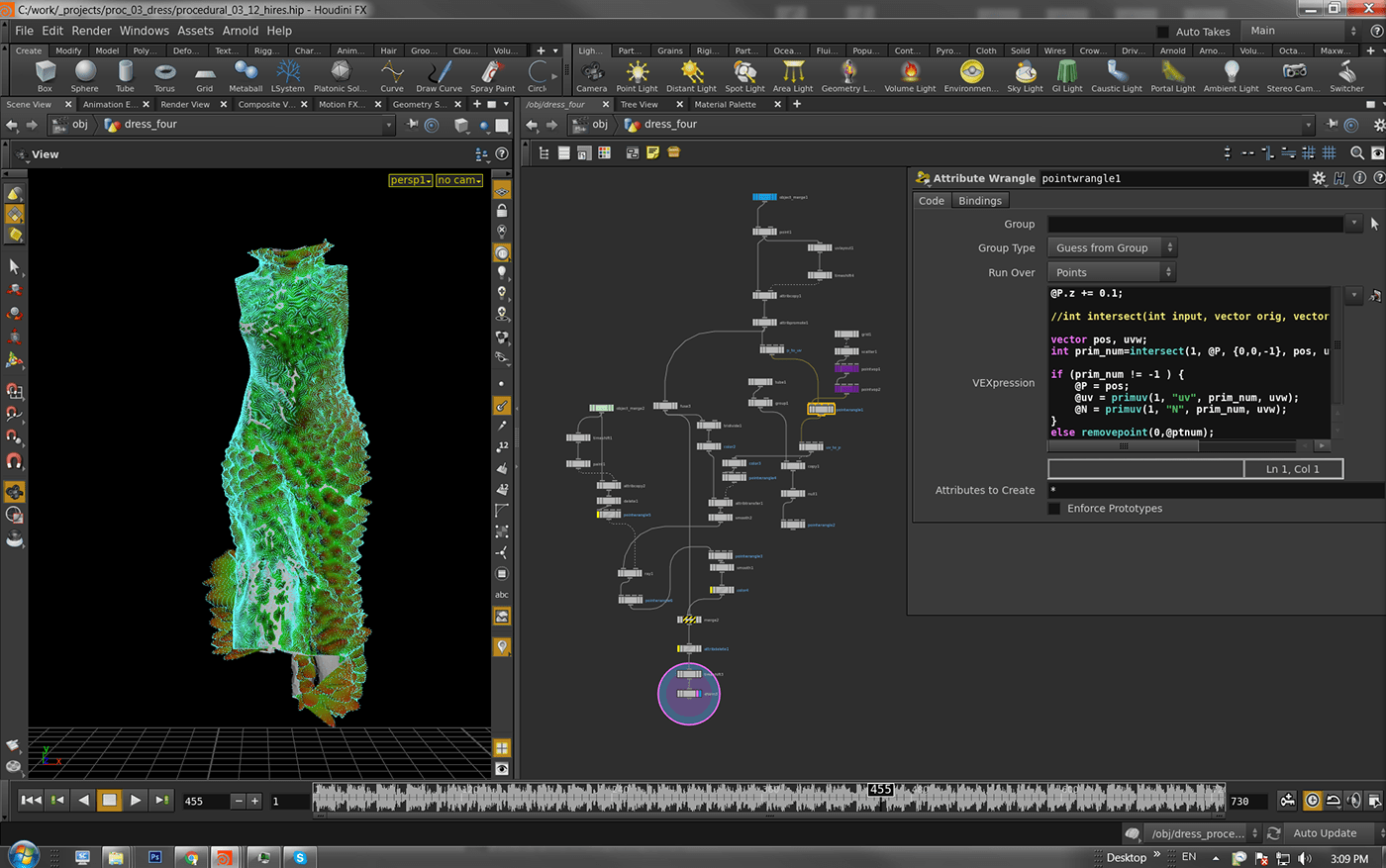Expand the persp1 viewport menu
The width and height of the screenshot is (1386, 868).
[410, 180]
